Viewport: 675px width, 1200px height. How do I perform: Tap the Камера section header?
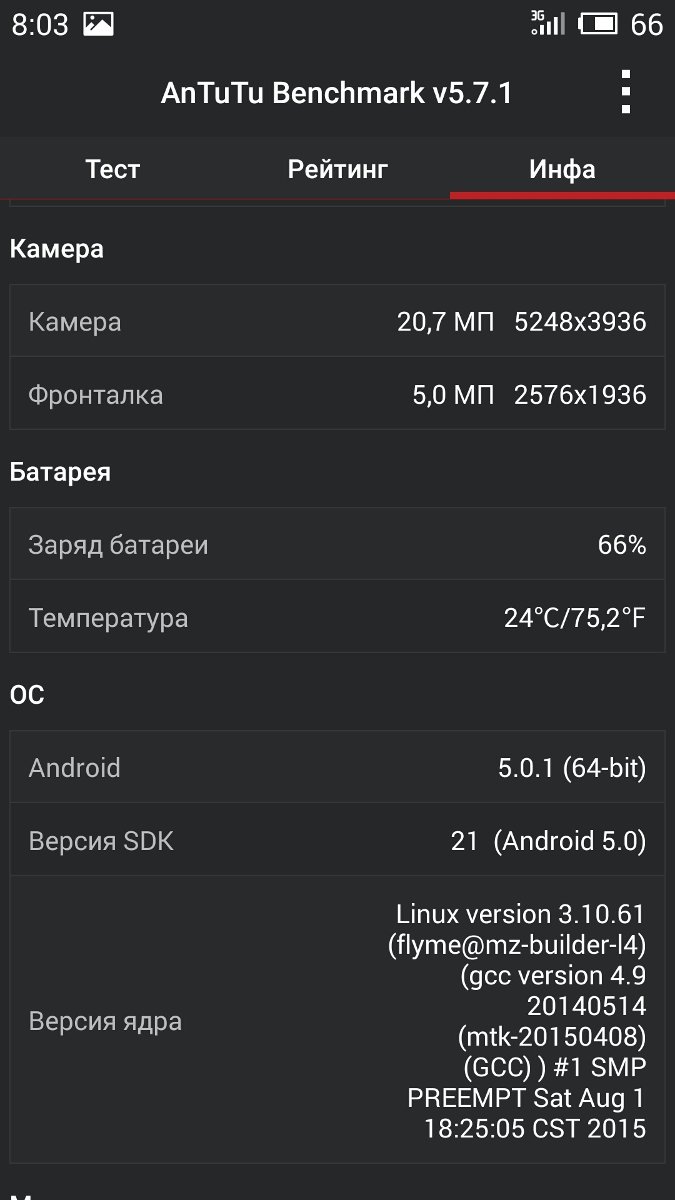pyautogui.click(x=57, y=249)
